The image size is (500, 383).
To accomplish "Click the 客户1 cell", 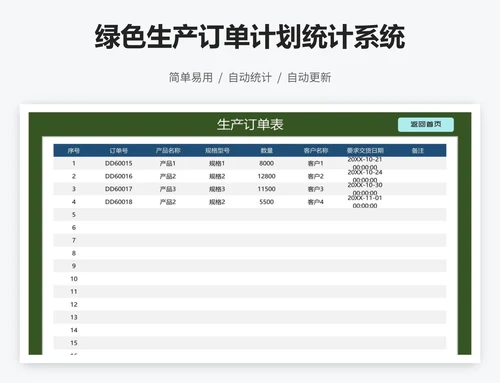I will coord(316,163).
